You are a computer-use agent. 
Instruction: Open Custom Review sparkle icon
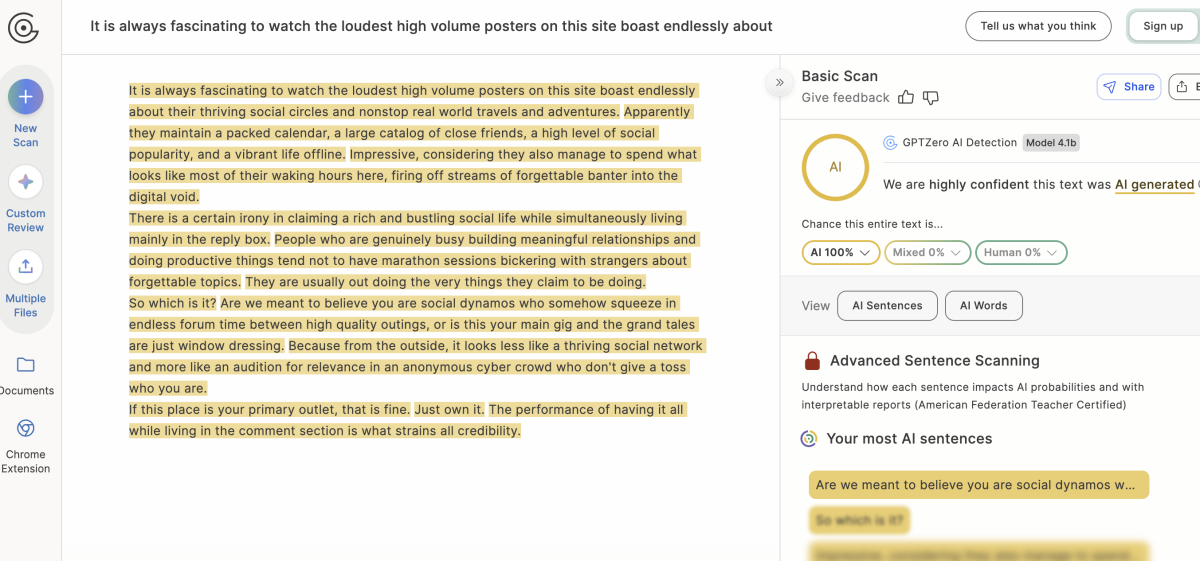(26, 182)
